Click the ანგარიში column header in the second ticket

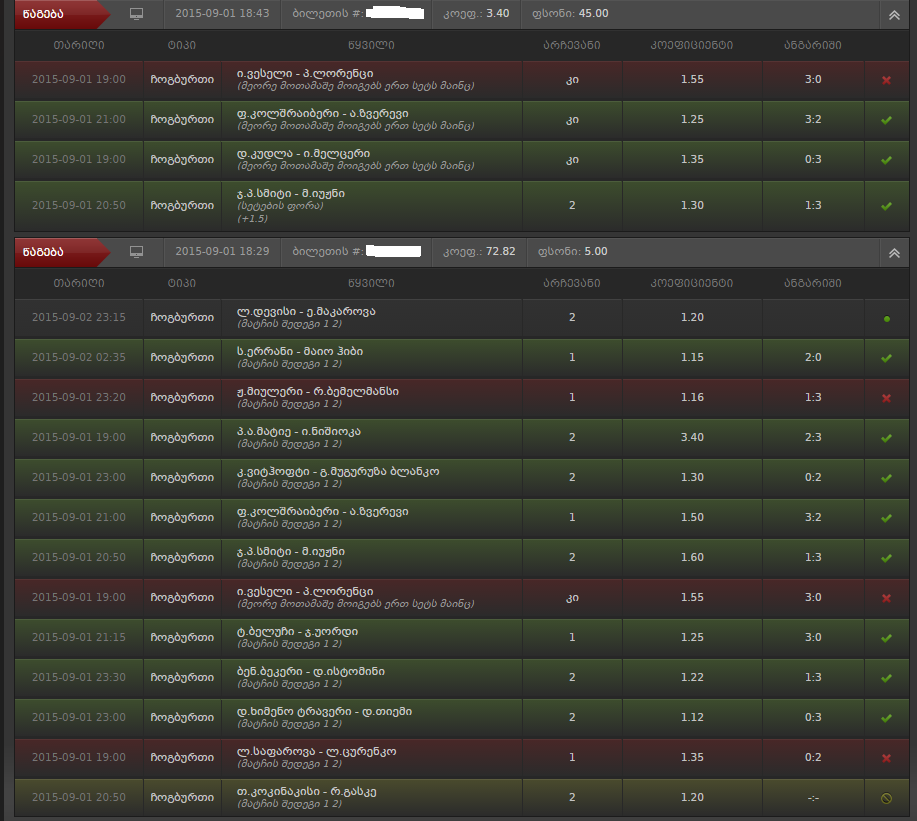point(813,283)
